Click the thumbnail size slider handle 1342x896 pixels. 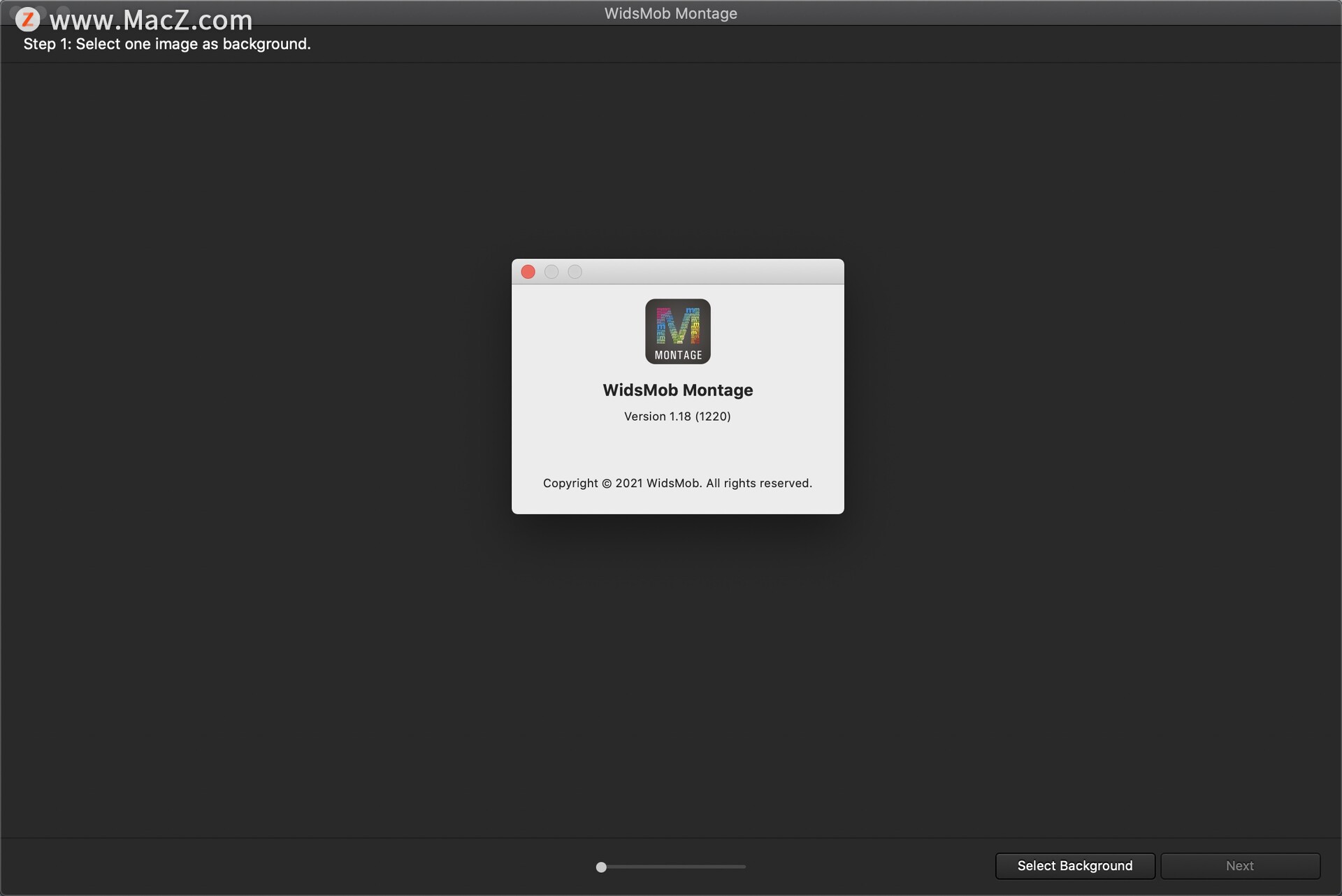click(601, 867)
